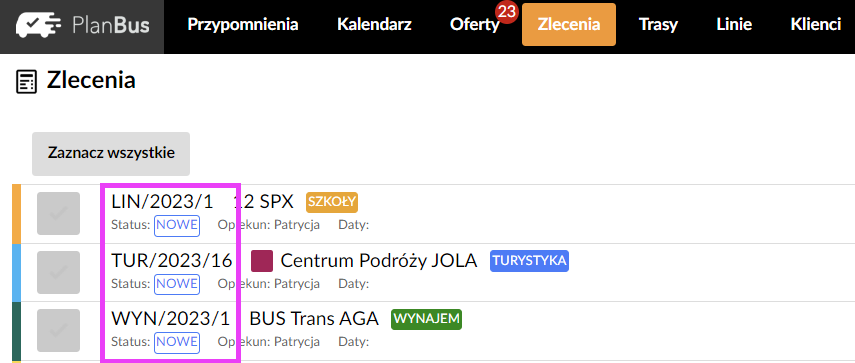Tick the checkbox for order TUR/2023/16
855x363 pixels.
click(x=58, y=272)
